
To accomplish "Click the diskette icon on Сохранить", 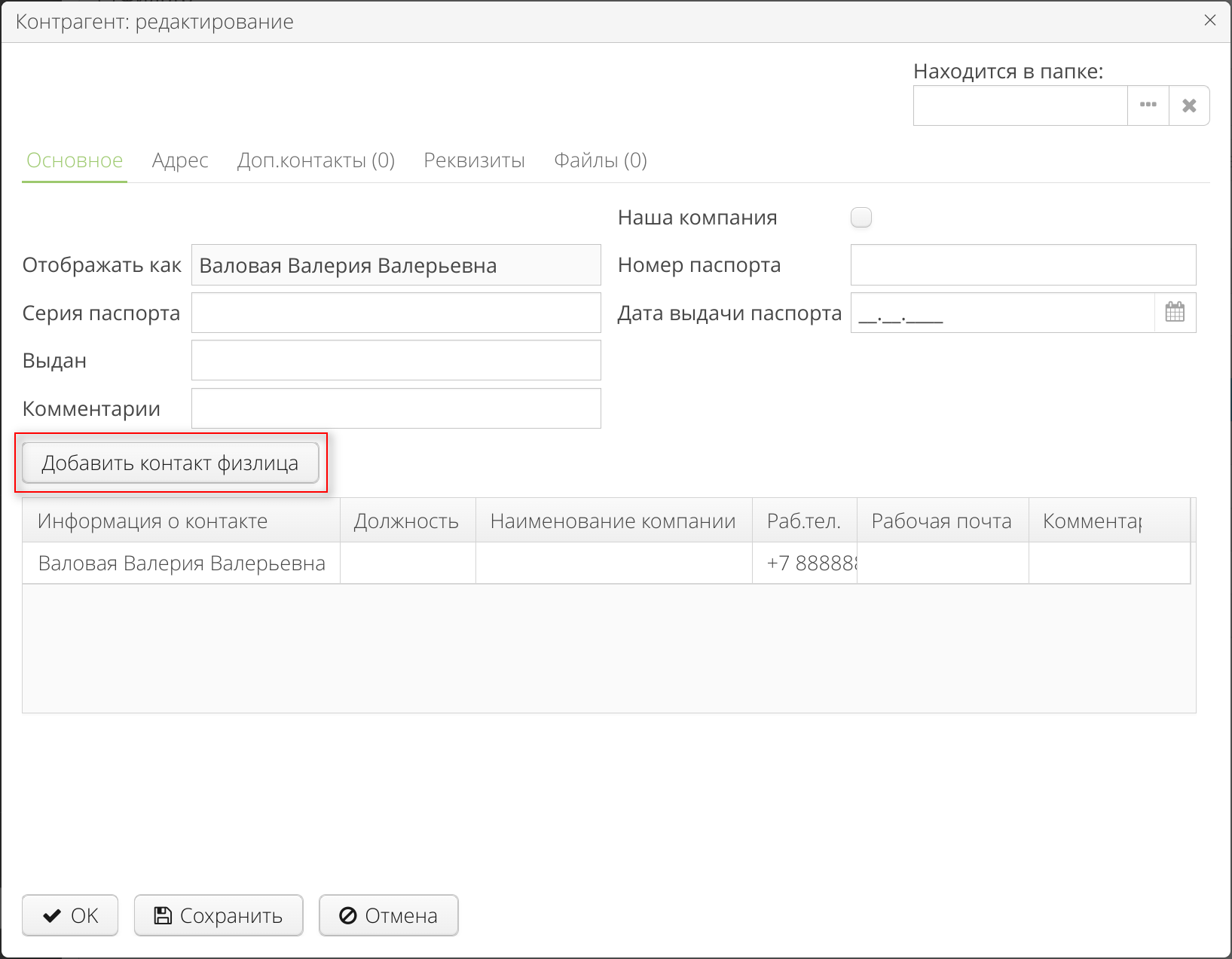I will pos(164,915).
